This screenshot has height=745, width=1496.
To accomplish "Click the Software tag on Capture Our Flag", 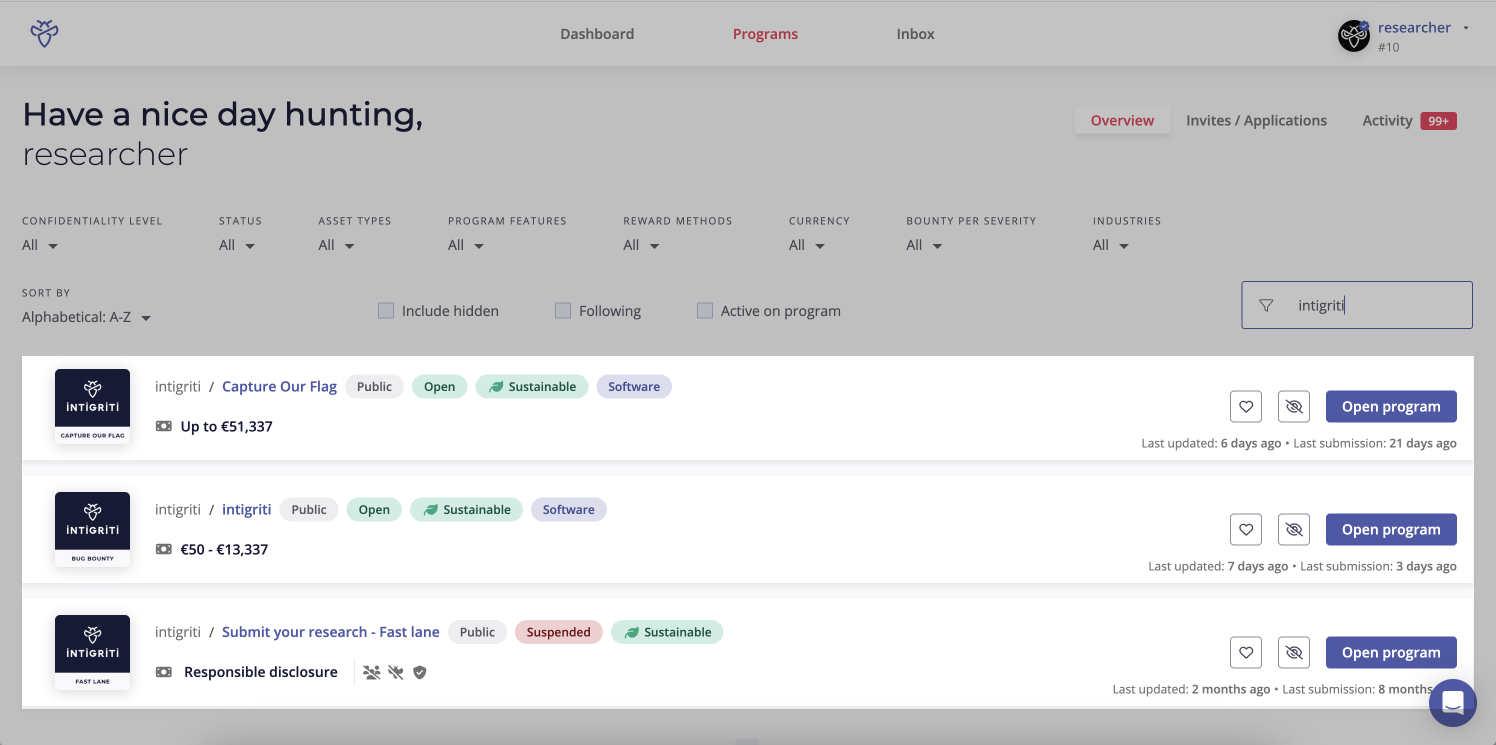I will (634, 387).
